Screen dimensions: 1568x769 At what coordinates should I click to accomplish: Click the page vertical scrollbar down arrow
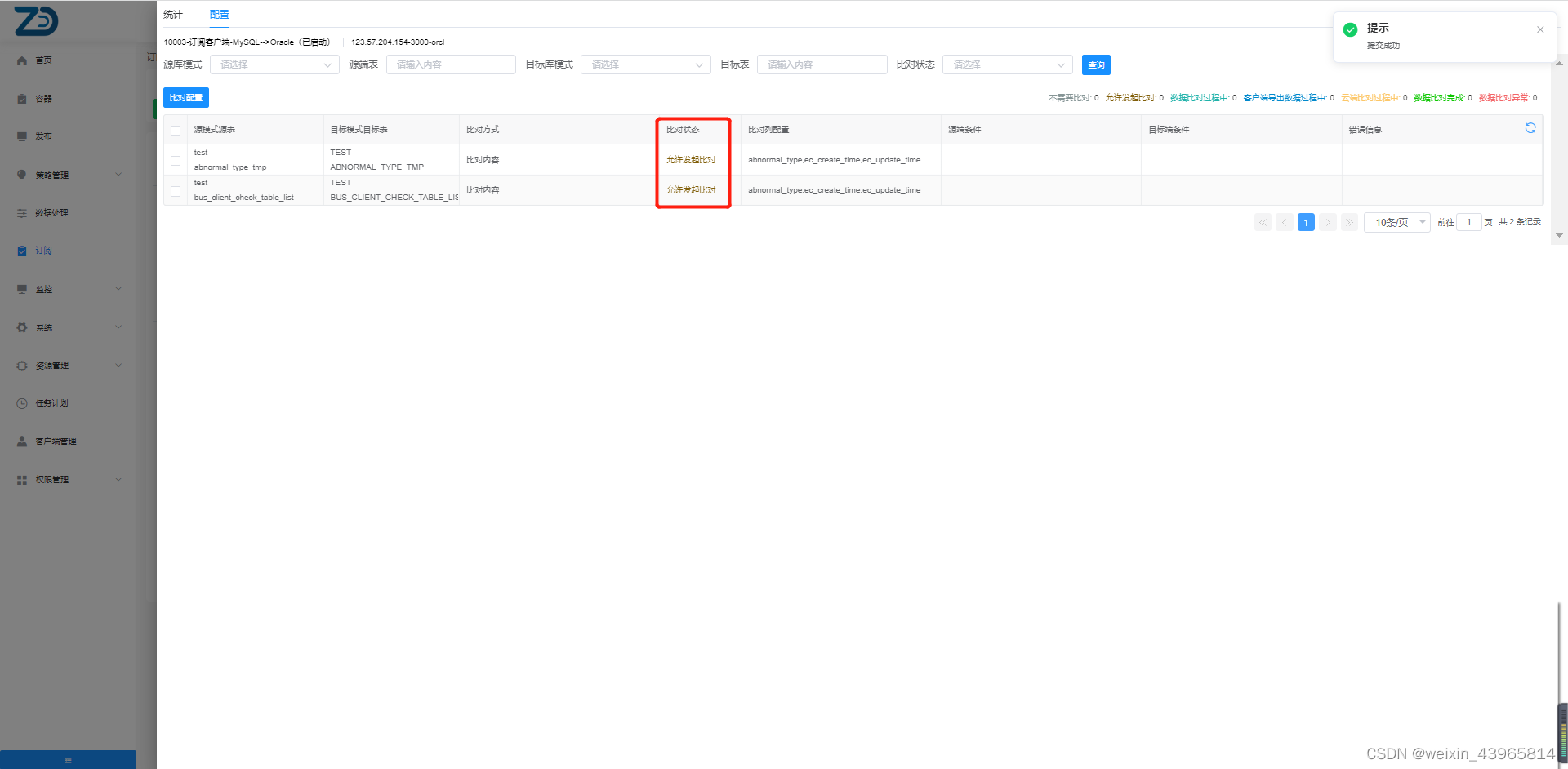point(1560,235)
